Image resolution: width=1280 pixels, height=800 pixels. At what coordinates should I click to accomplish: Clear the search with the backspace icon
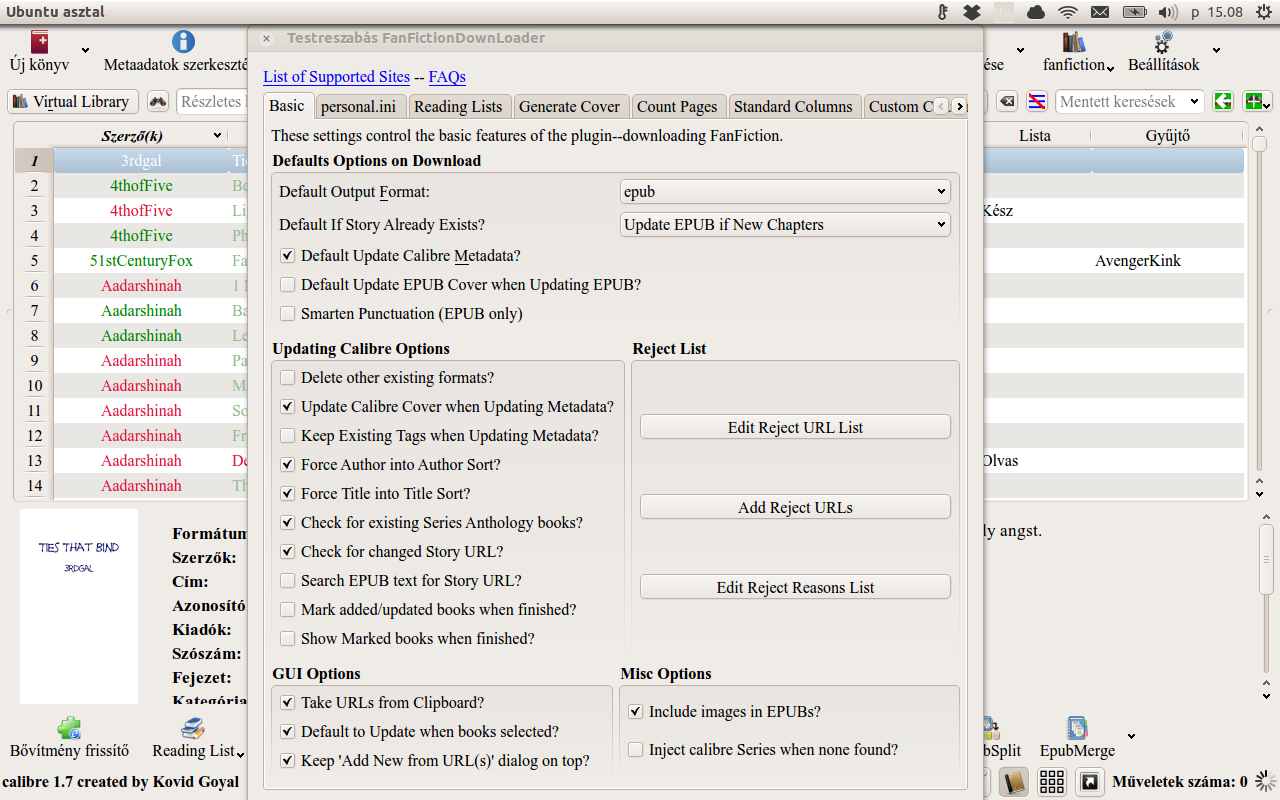(1007, 101)
